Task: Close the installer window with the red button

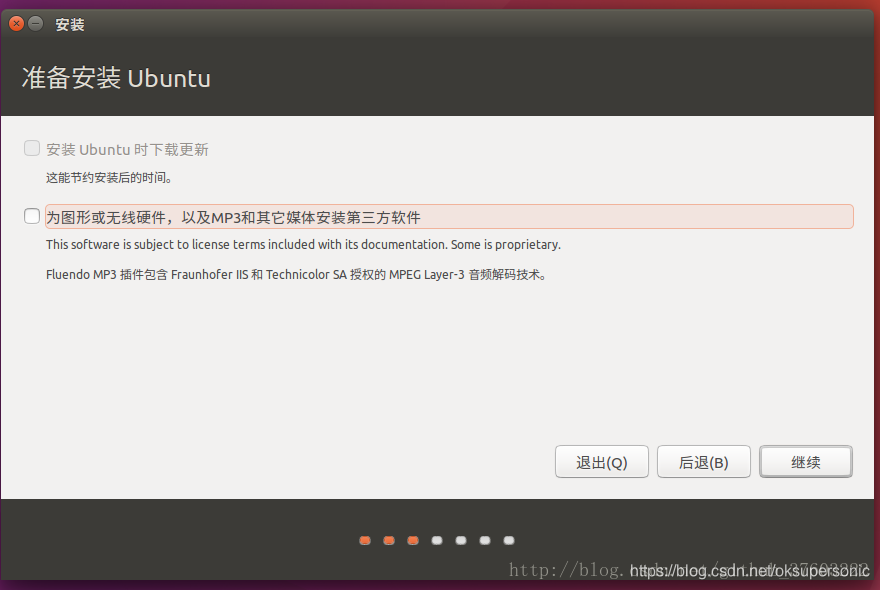Action: point(17,24)
